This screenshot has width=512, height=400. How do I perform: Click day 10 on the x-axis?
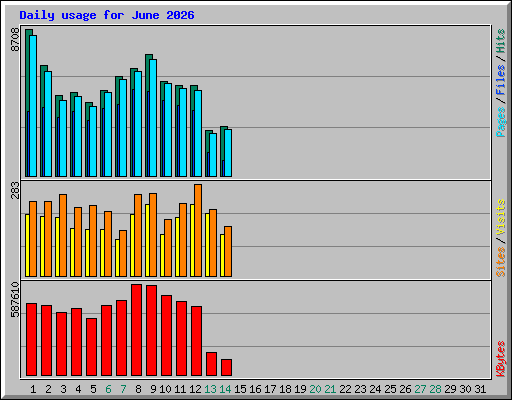(x=165, y=389)
